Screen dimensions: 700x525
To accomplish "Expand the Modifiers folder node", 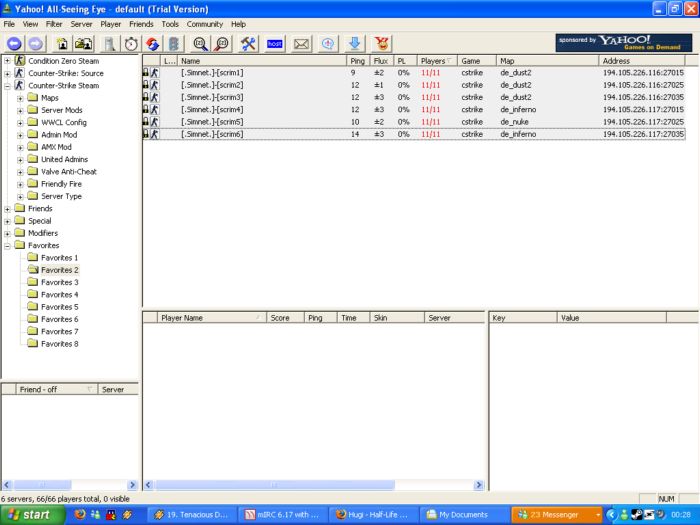I will point(7,233).
